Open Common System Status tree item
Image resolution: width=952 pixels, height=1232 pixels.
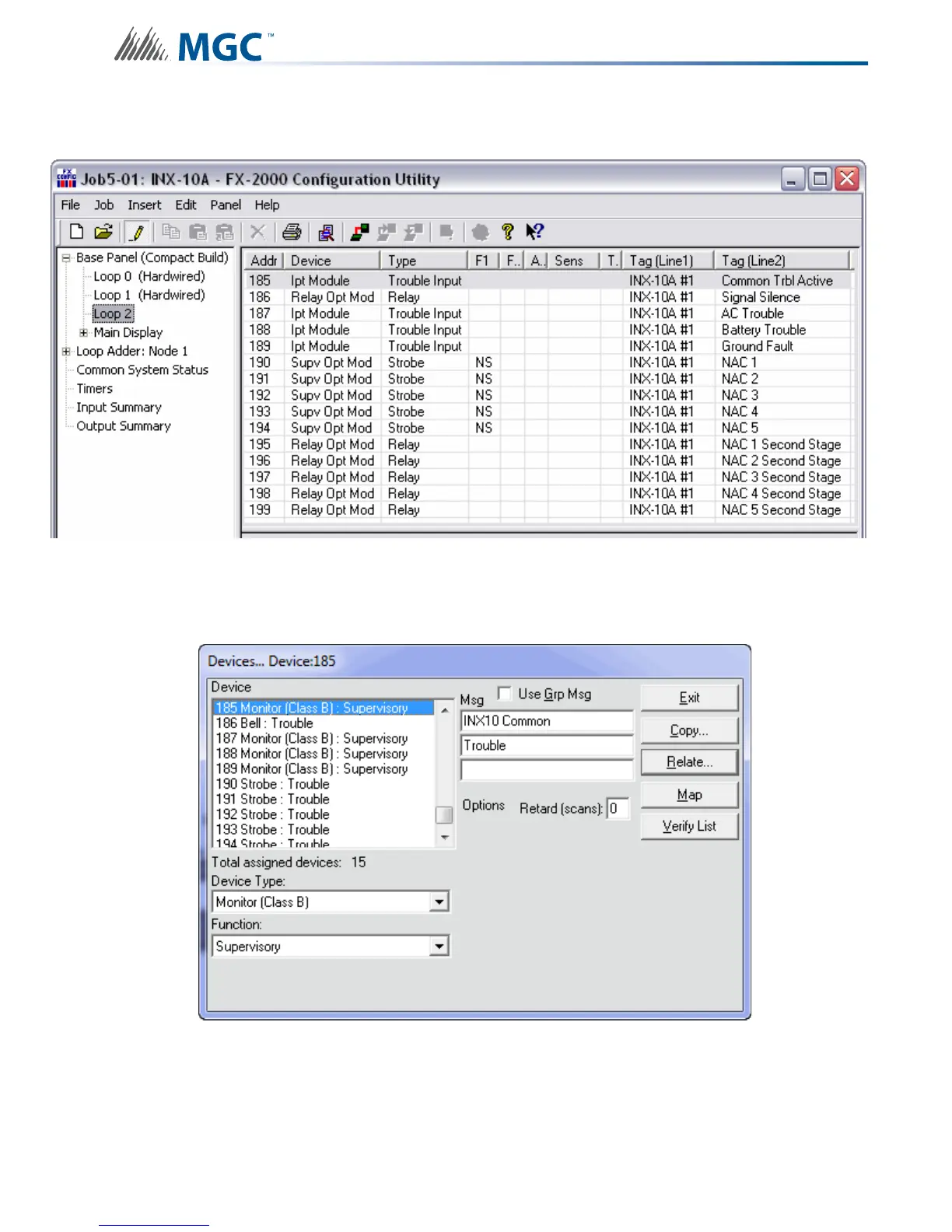pos(142,369)
